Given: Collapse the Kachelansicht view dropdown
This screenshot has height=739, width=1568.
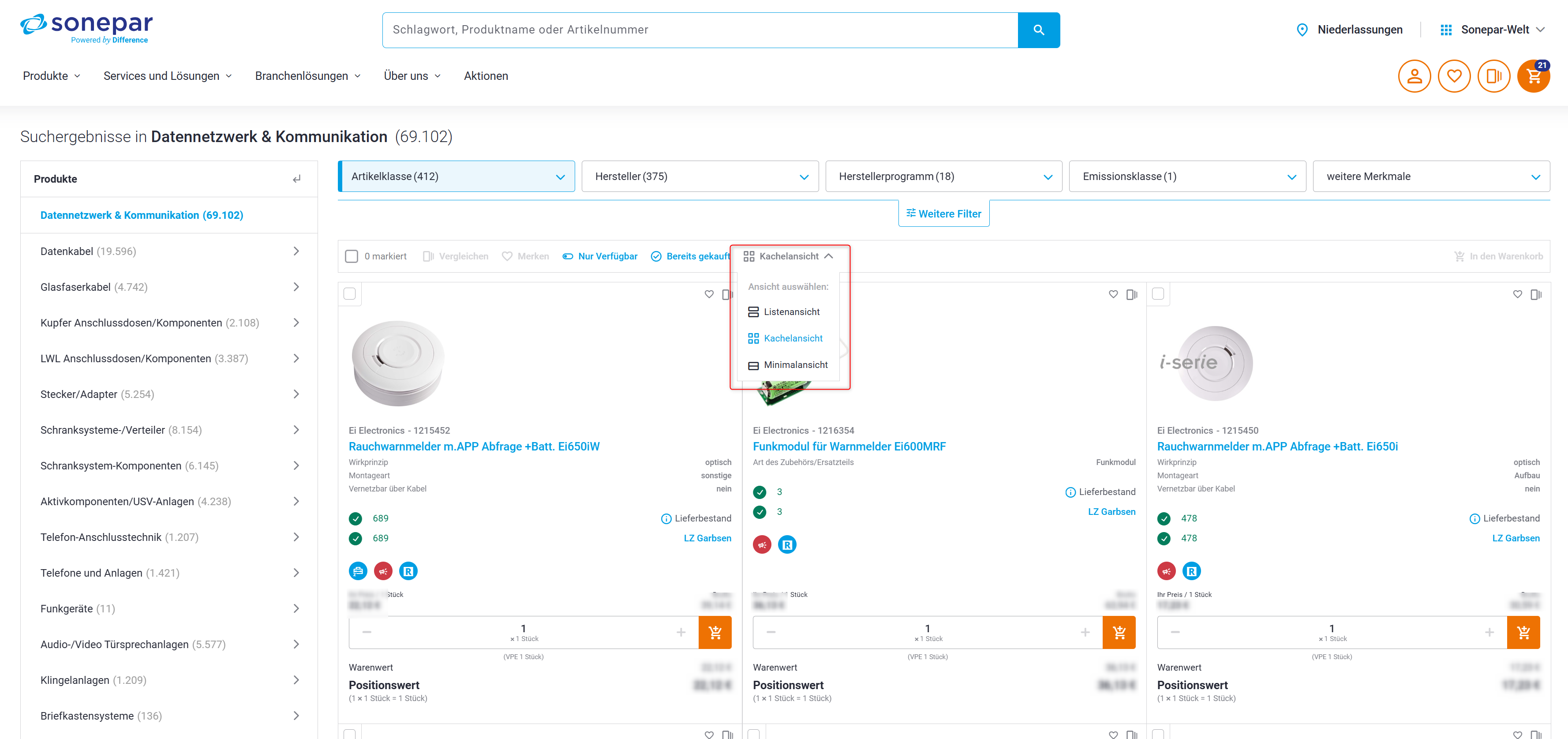Looking at the screenshot, I should 788,256.
